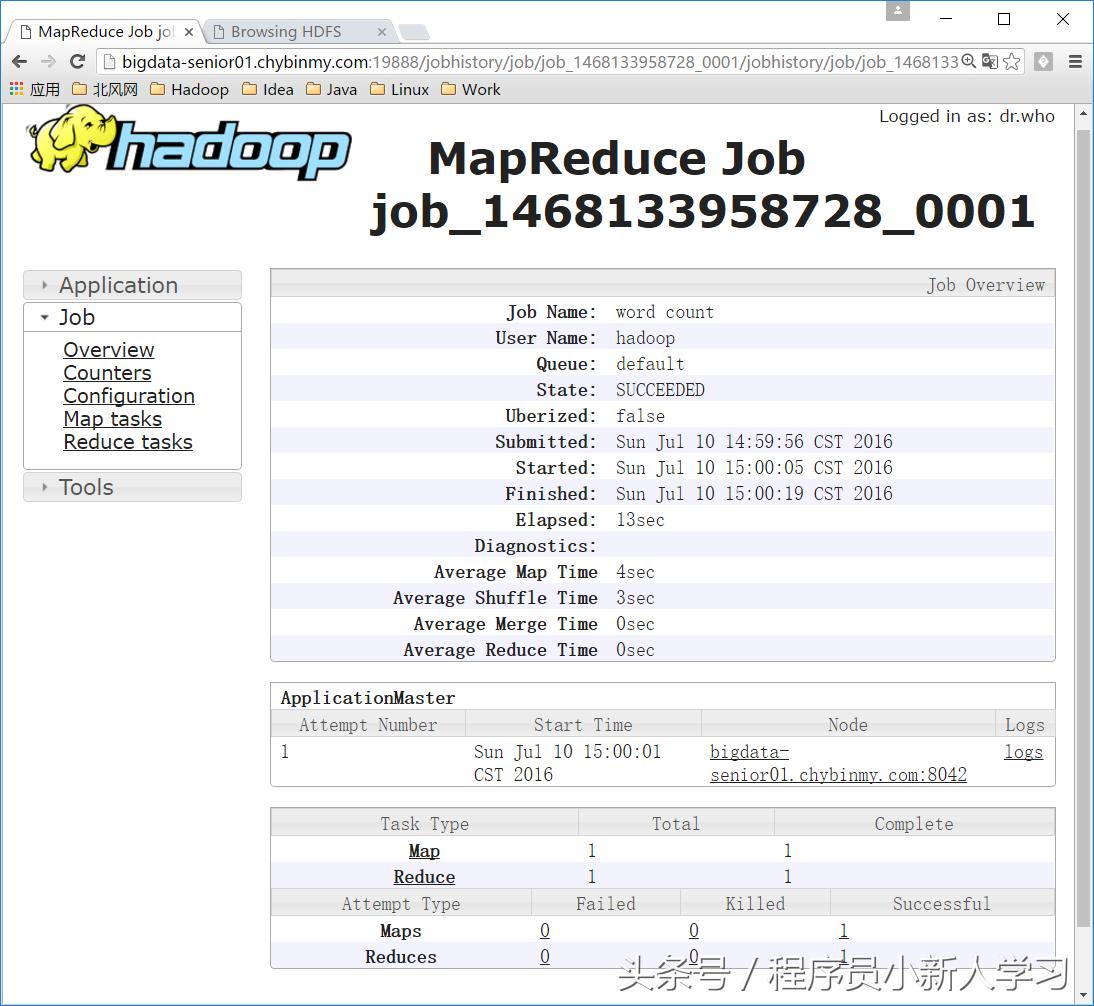Open the page zoom magnifier icon

967,61
